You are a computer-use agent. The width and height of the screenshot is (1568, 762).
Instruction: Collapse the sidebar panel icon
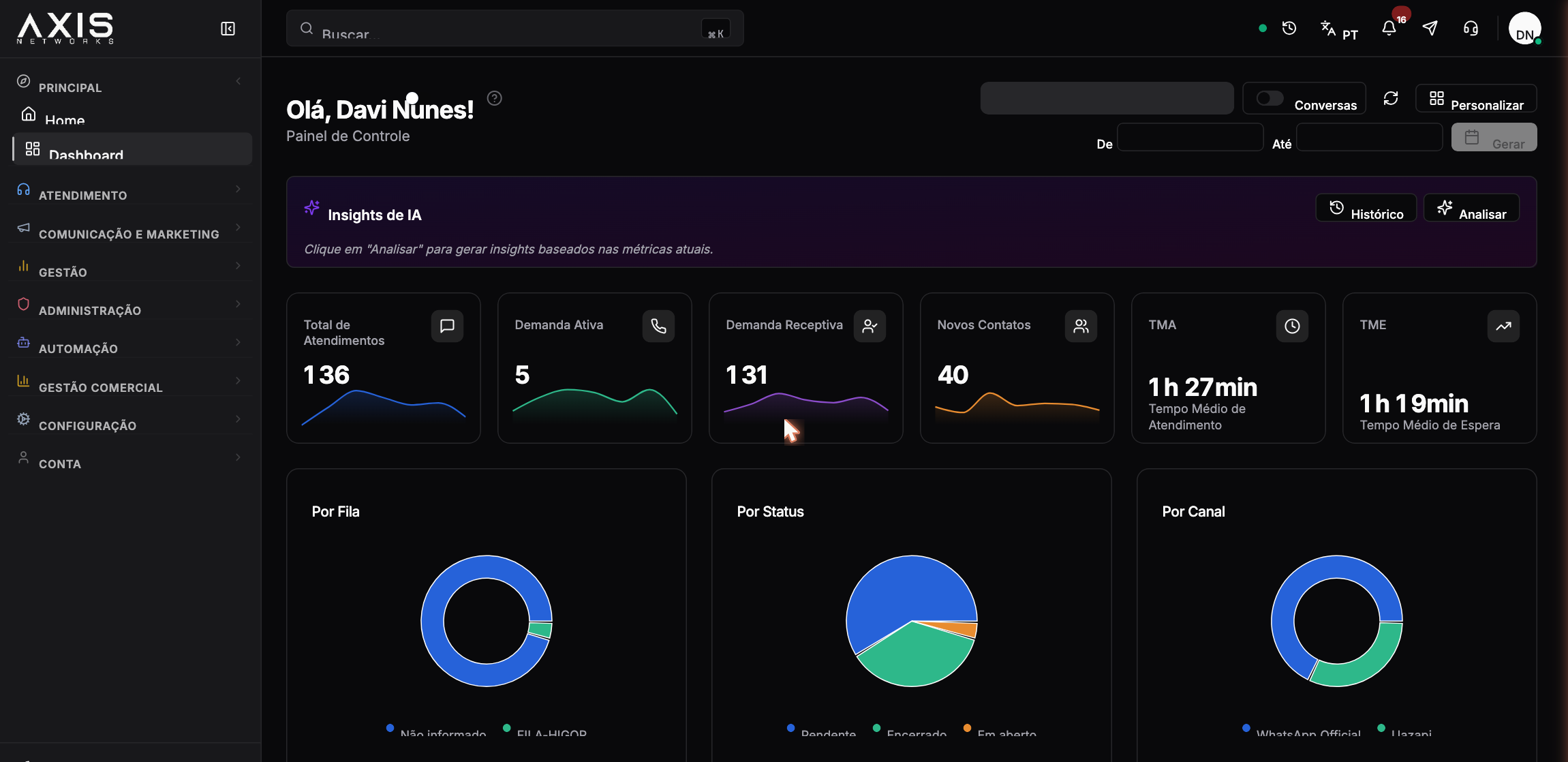(228, 29)
